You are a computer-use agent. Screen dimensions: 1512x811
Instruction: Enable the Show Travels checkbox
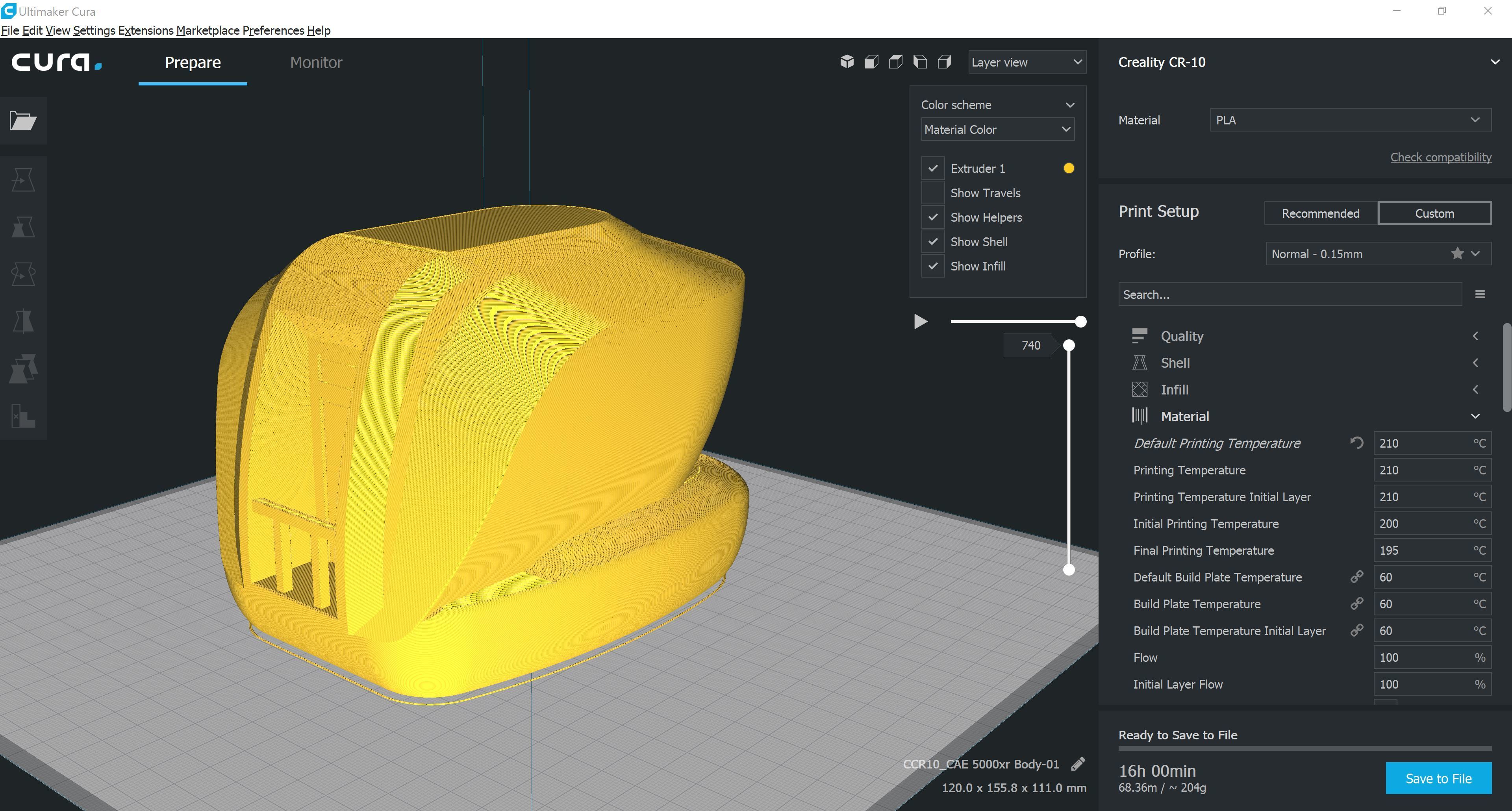(x=933, y=193)
